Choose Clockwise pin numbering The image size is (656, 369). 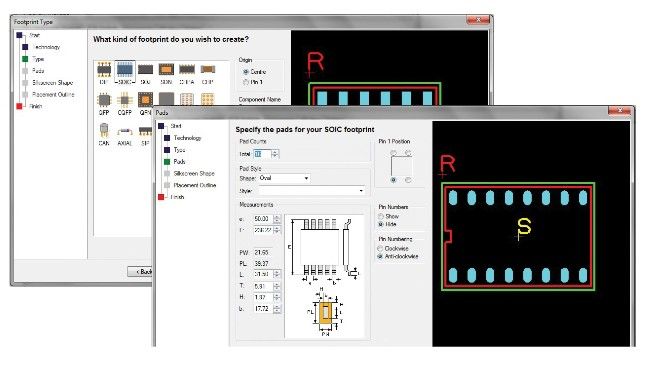(x=380, y=249)
